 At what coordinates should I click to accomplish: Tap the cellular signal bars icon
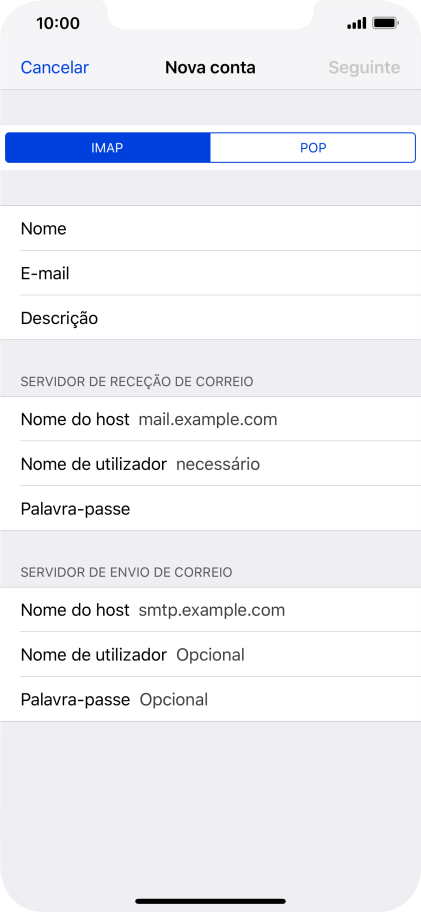point(356,24)
